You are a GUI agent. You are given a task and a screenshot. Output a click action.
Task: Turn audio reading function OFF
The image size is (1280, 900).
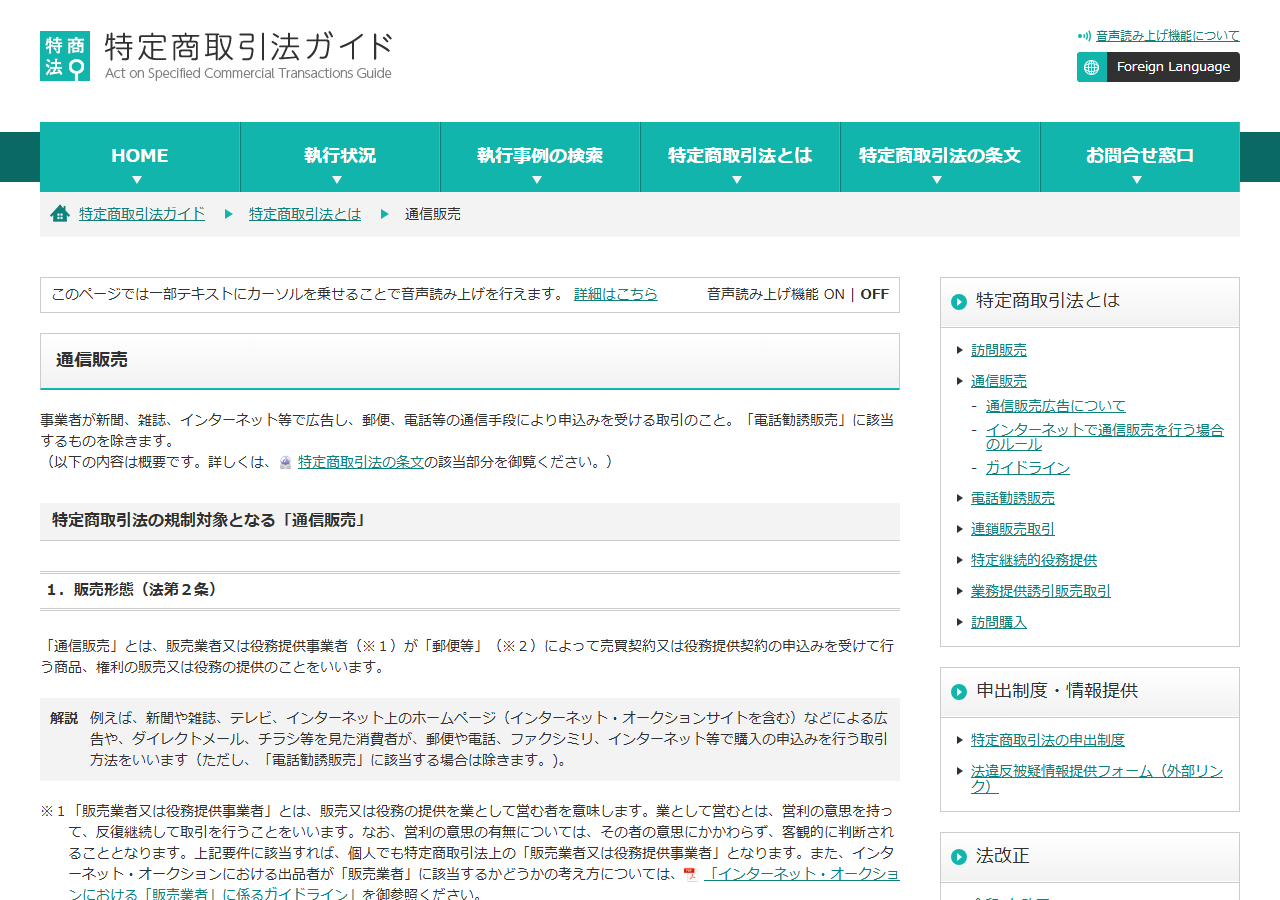point(874,294)
